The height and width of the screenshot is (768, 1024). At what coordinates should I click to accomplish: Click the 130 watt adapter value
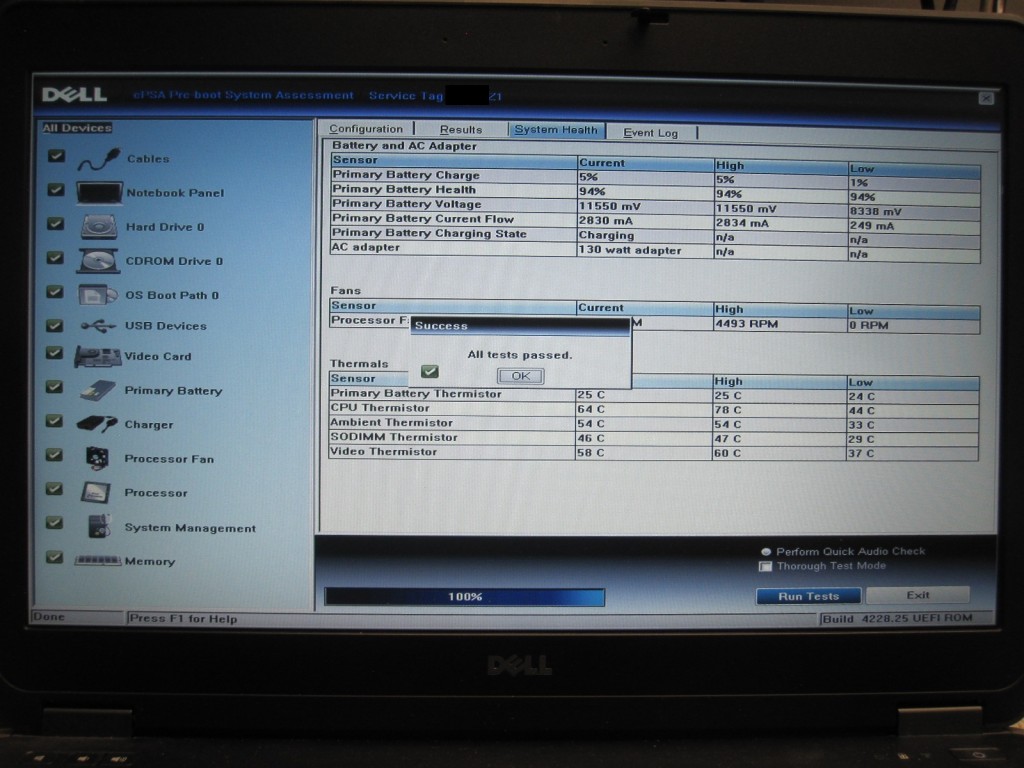630,249
